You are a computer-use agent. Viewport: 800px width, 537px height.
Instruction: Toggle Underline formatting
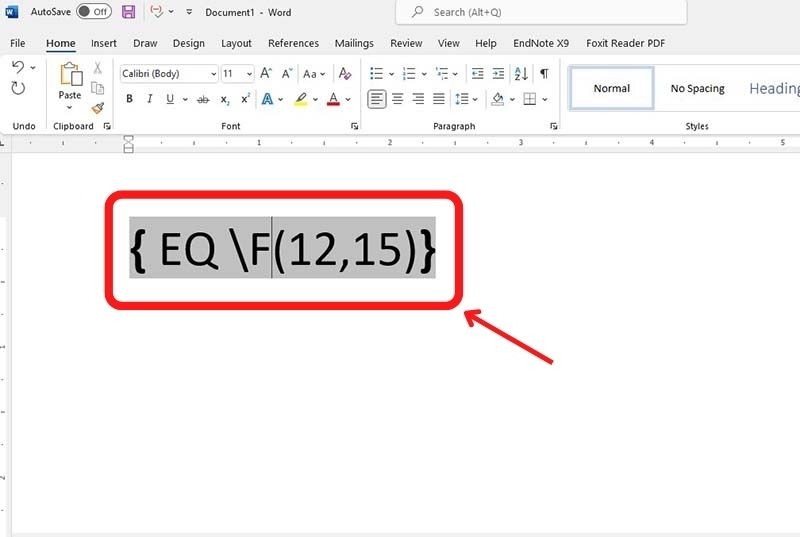170,99
